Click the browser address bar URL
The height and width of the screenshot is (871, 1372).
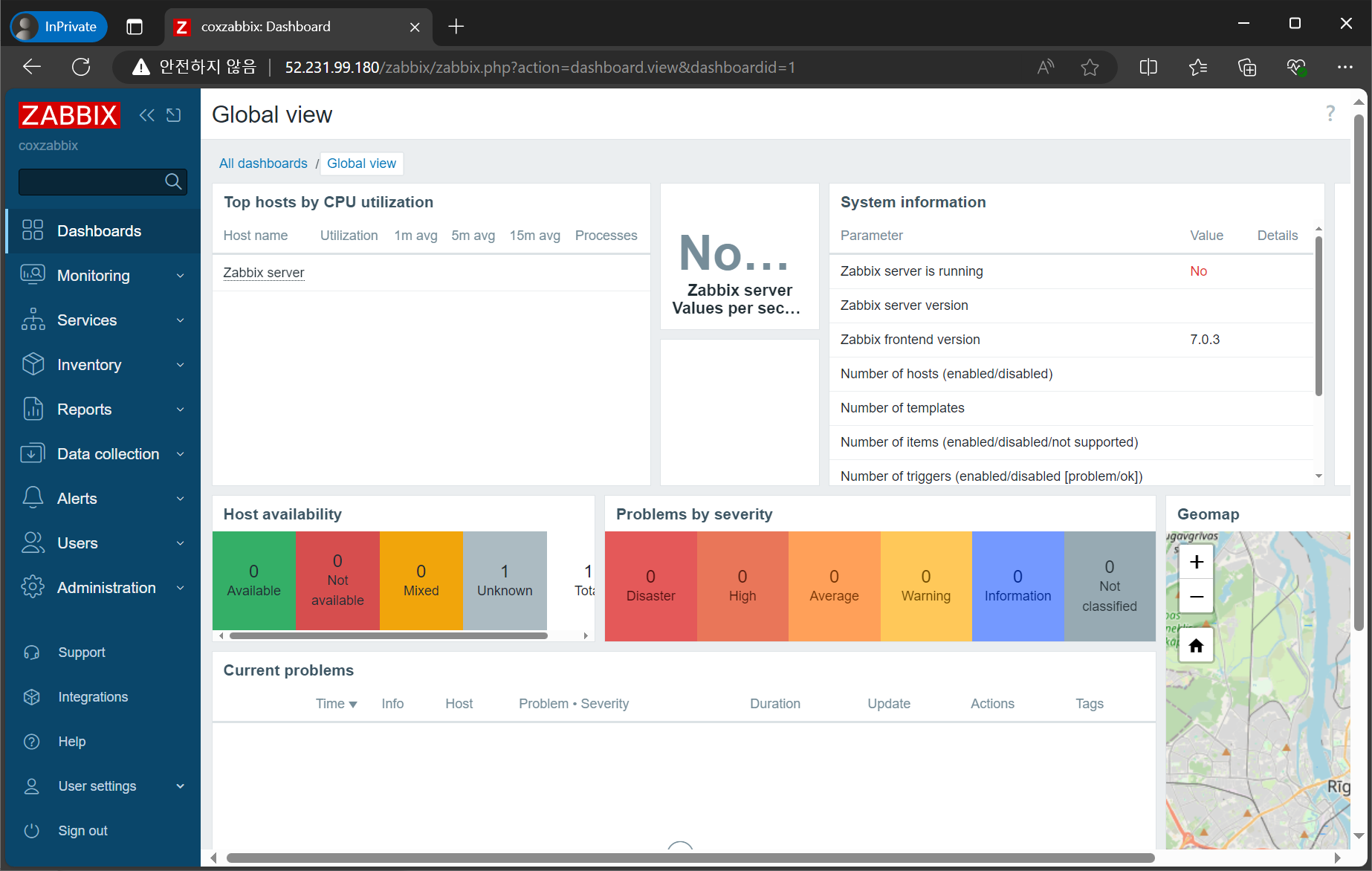tap(540, 68)
